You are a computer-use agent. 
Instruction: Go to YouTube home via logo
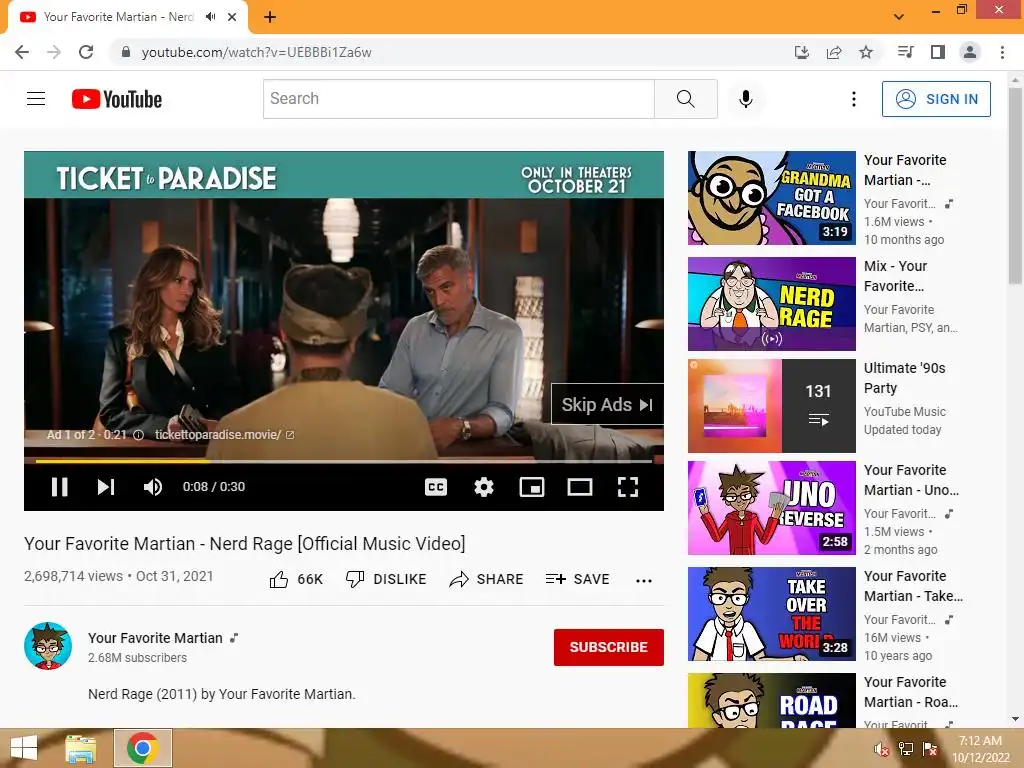[117, 99]
